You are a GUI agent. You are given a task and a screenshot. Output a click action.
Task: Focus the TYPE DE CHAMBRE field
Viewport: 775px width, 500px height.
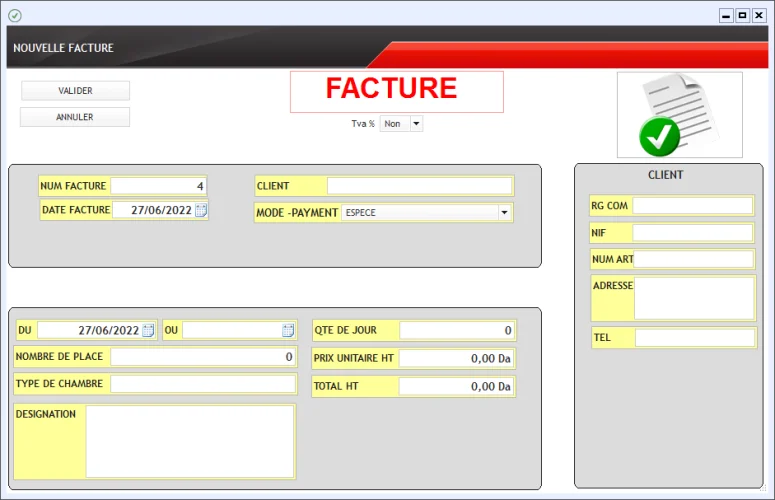click(203, 384)
